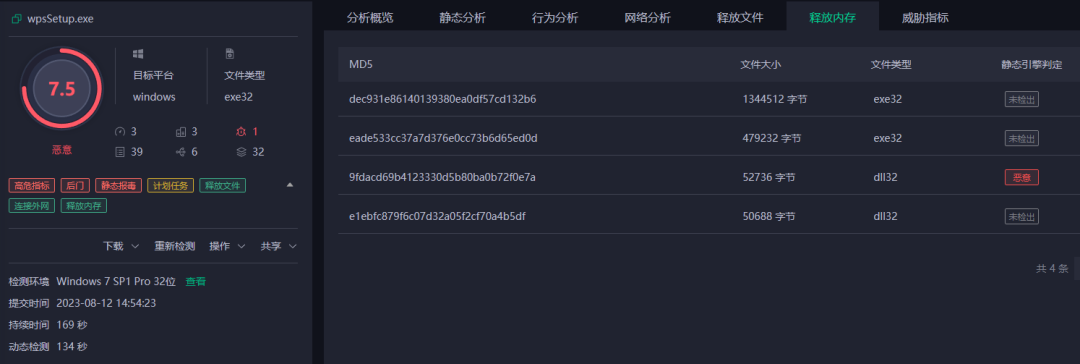The height and width of the screenshot is (364, 1080).
Task: Click the gauge icon with count 3
Action: 120,132
